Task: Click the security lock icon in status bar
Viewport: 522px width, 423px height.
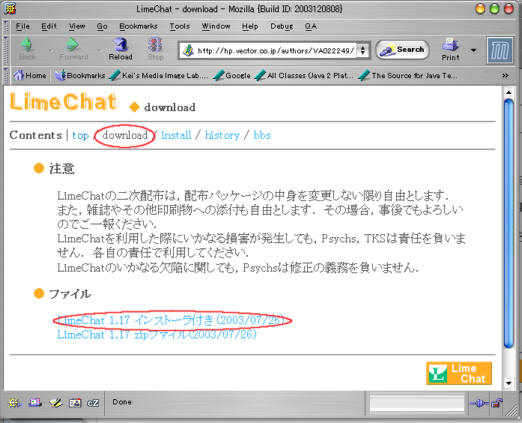Action: coord(497,403)
